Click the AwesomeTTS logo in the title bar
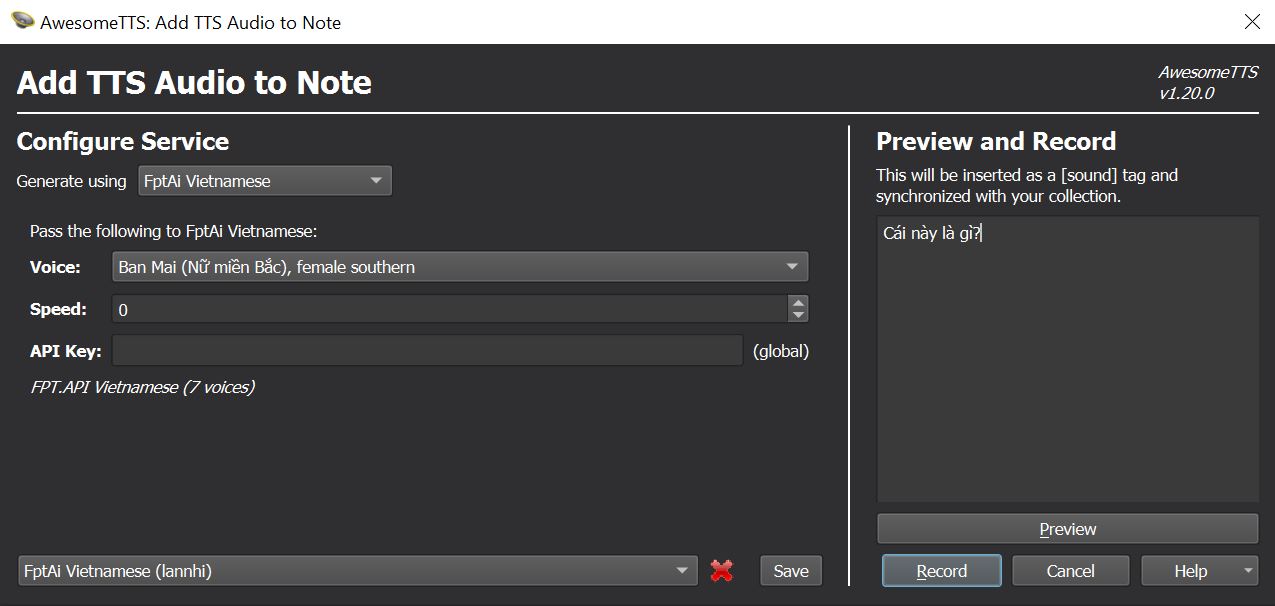 [22, 21]
